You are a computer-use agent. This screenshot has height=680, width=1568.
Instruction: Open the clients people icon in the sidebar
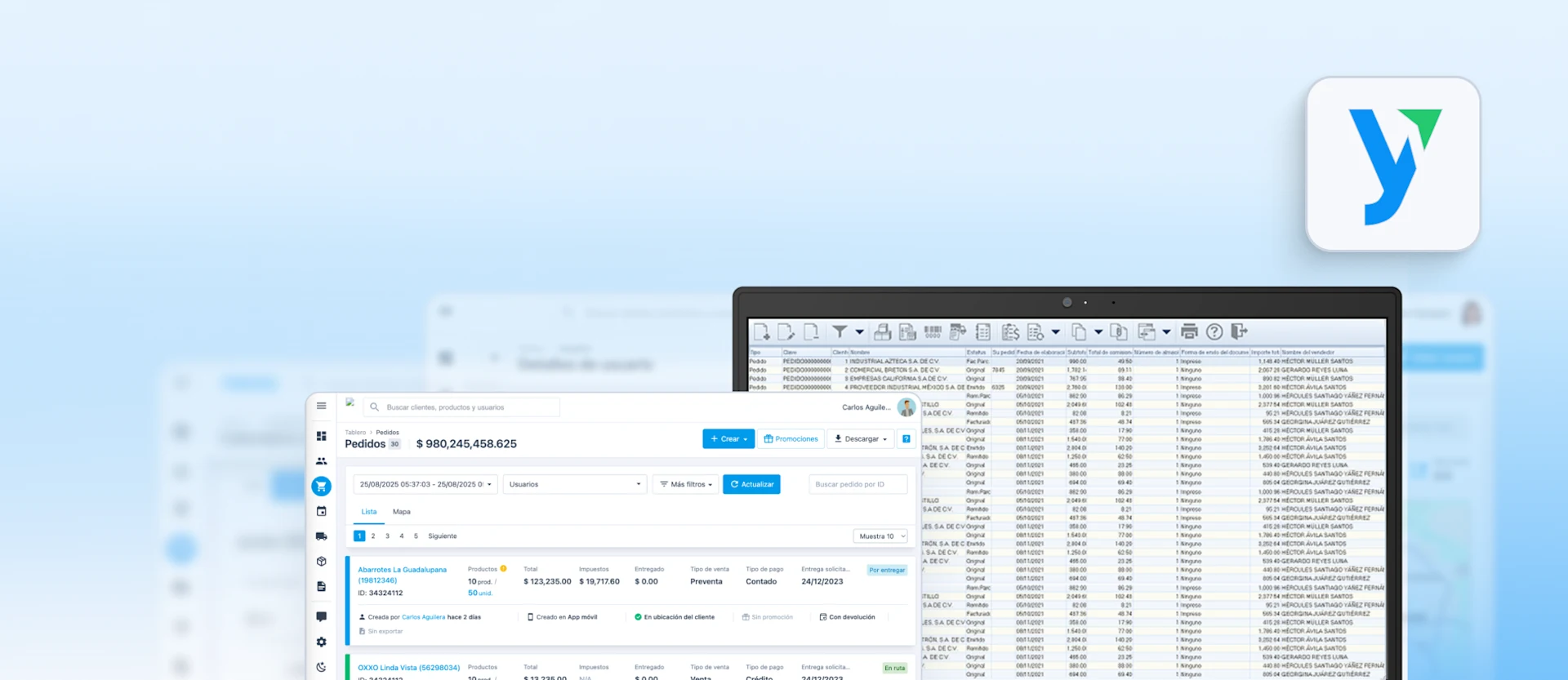click(321, 461)
